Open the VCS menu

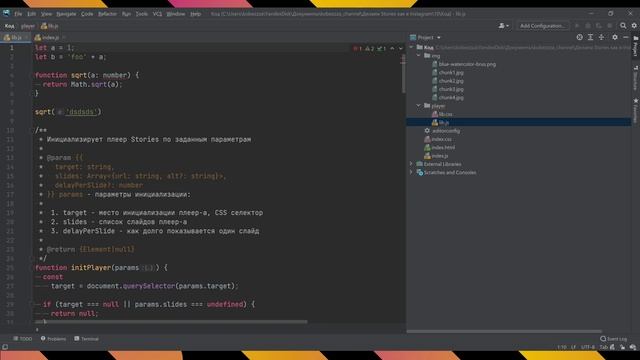(x=157, y=14)
